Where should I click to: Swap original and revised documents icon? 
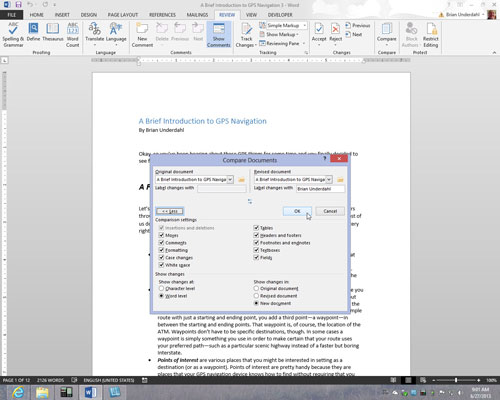click(250, 201)
